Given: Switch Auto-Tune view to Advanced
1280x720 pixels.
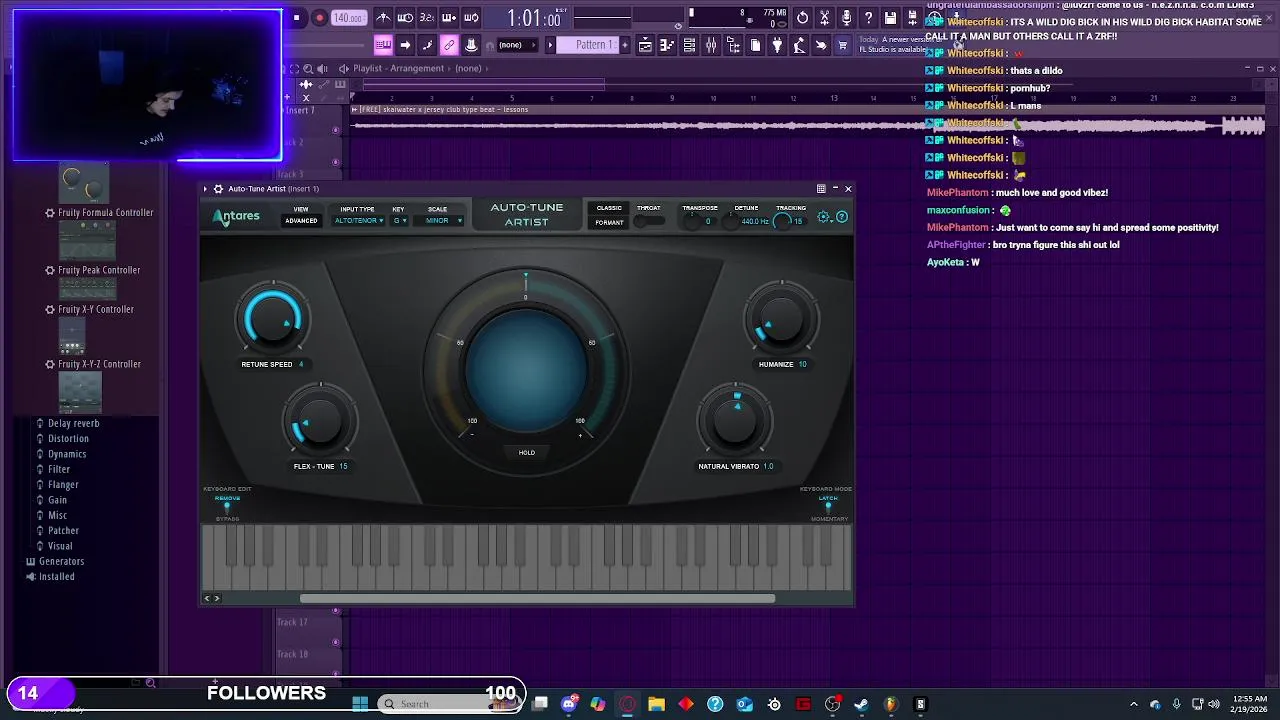Looking at the screenshot, I should [x=301, y=221].
